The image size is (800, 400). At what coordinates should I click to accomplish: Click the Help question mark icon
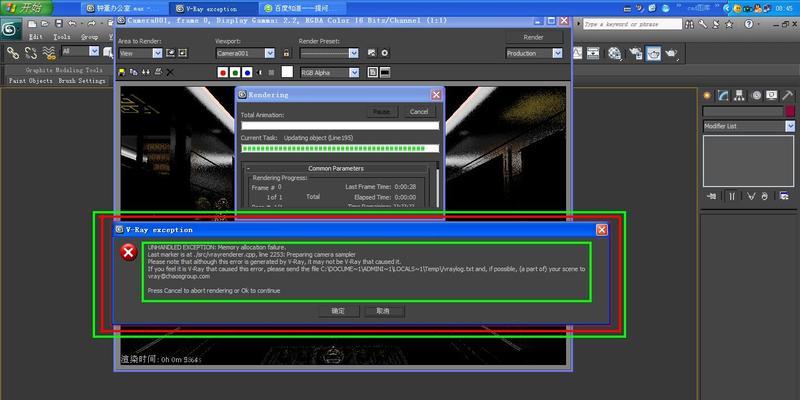click(748, 24)
